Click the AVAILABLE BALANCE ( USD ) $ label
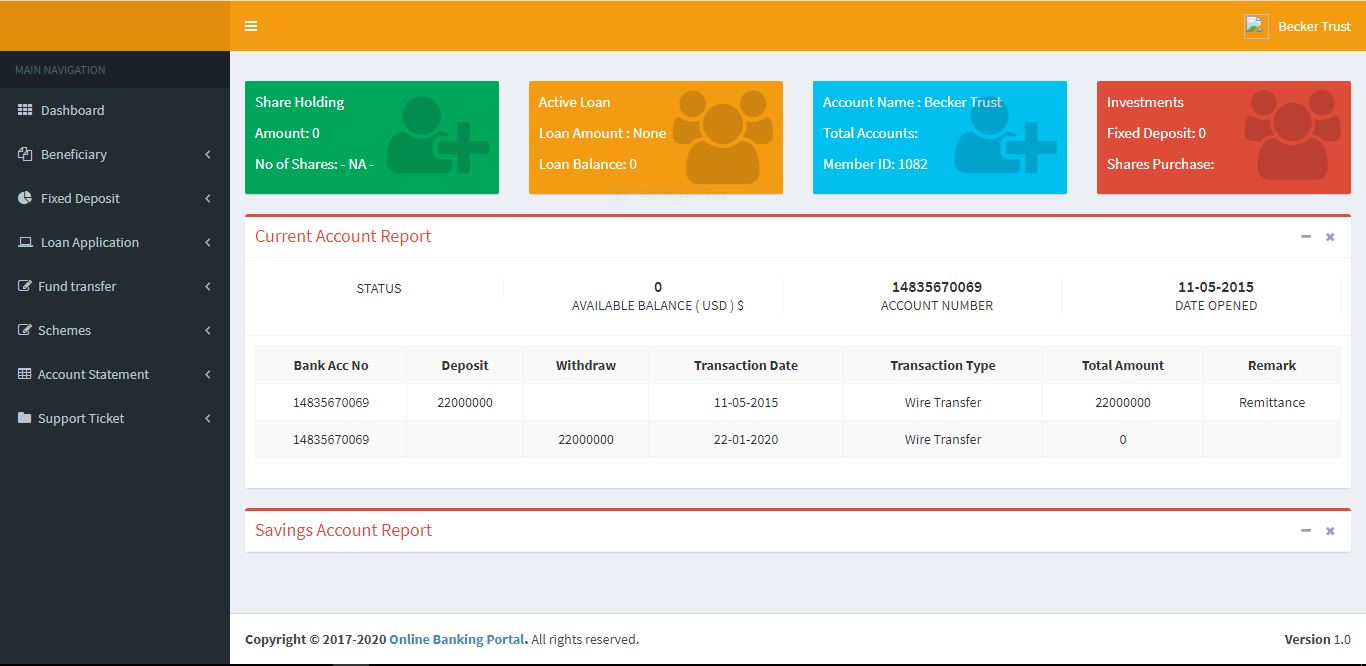1366x666 pixels. pos(658,305)
